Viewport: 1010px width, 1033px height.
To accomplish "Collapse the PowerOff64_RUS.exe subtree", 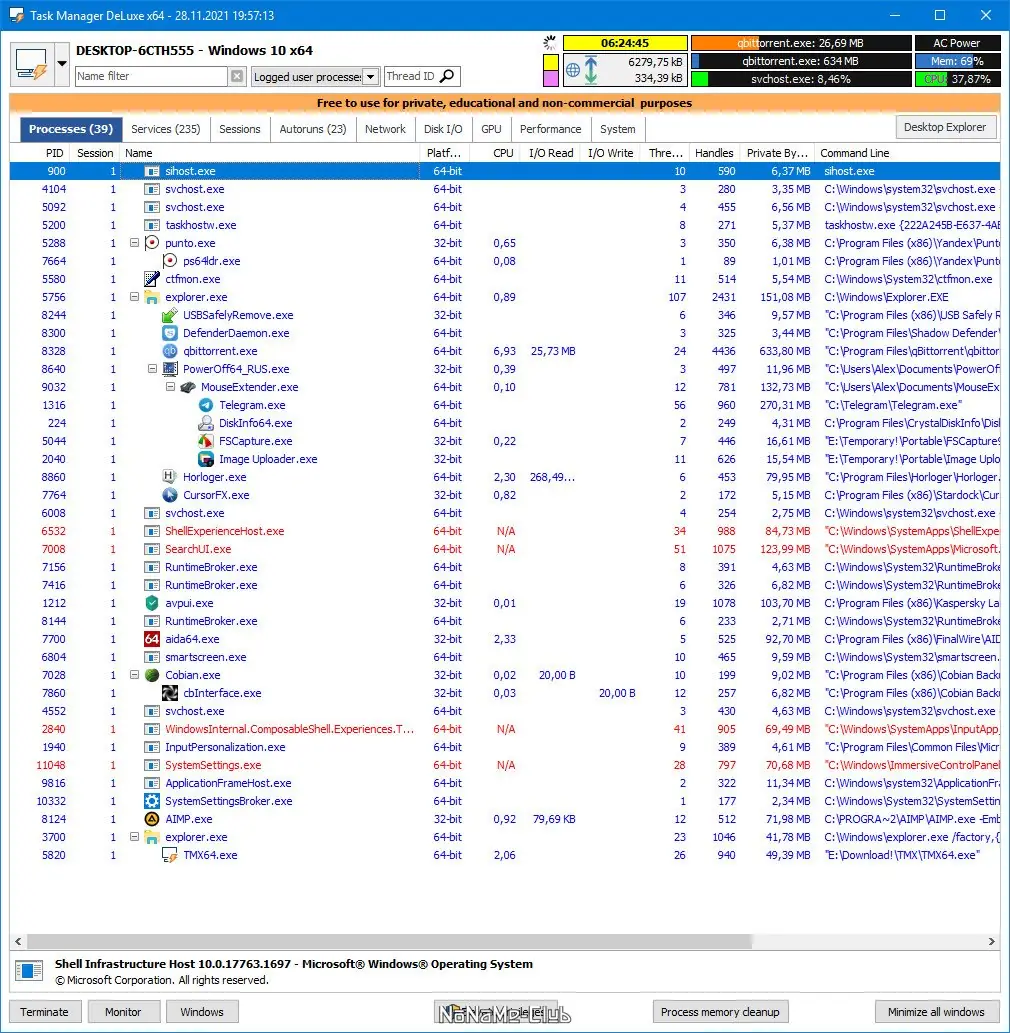I will (x=152, y=369).
